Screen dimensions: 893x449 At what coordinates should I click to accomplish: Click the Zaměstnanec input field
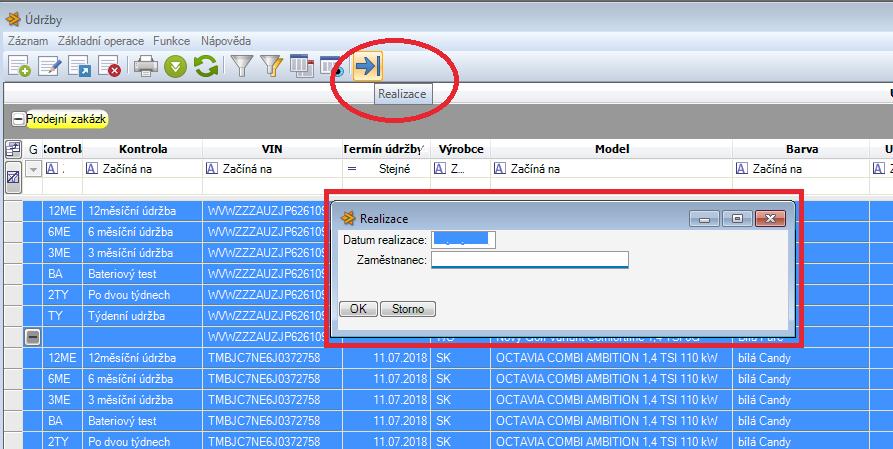(x=530, y=260)
